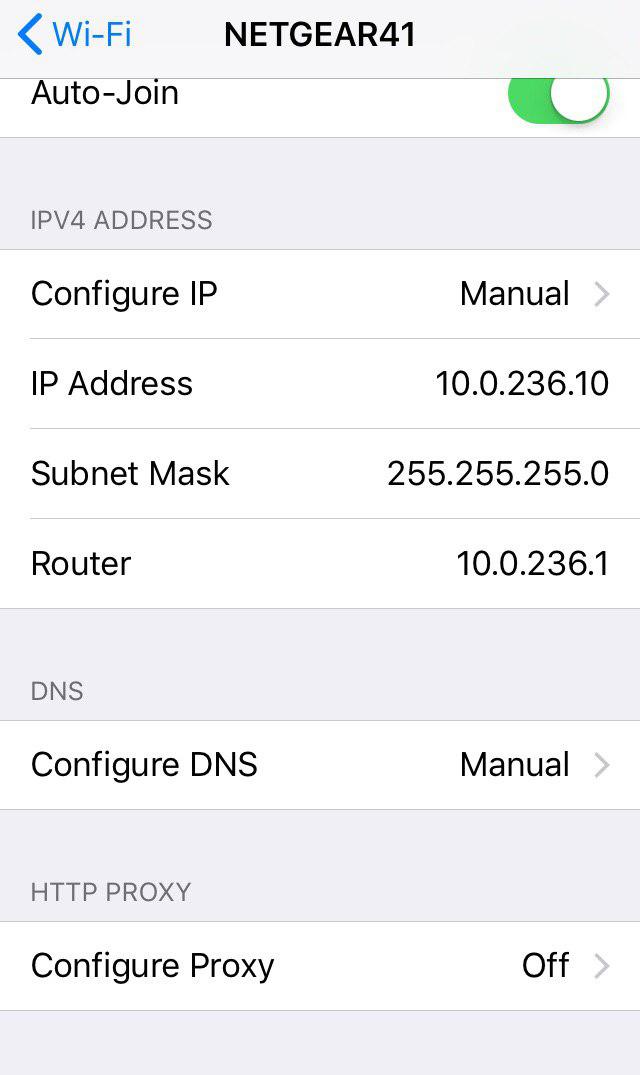Open the Configure IP disclosure chevron
Screen dimensions: 640x1075
[601, 294]
